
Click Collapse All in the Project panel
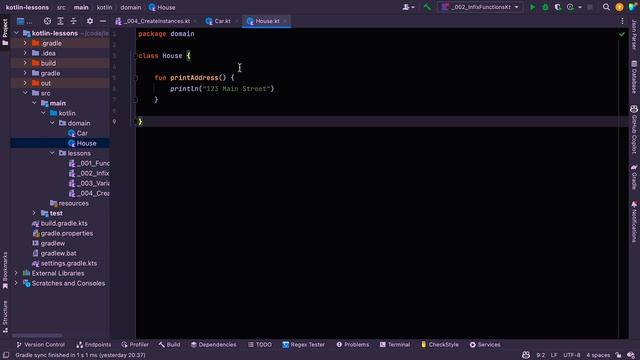pyautogui.click(x=73, y=21)
